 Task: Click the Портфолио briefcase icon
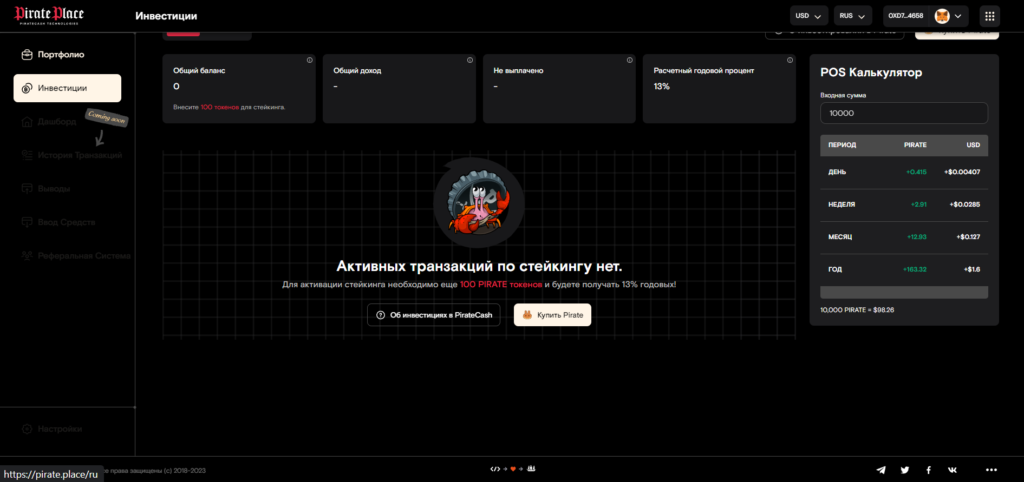point(27,54)
